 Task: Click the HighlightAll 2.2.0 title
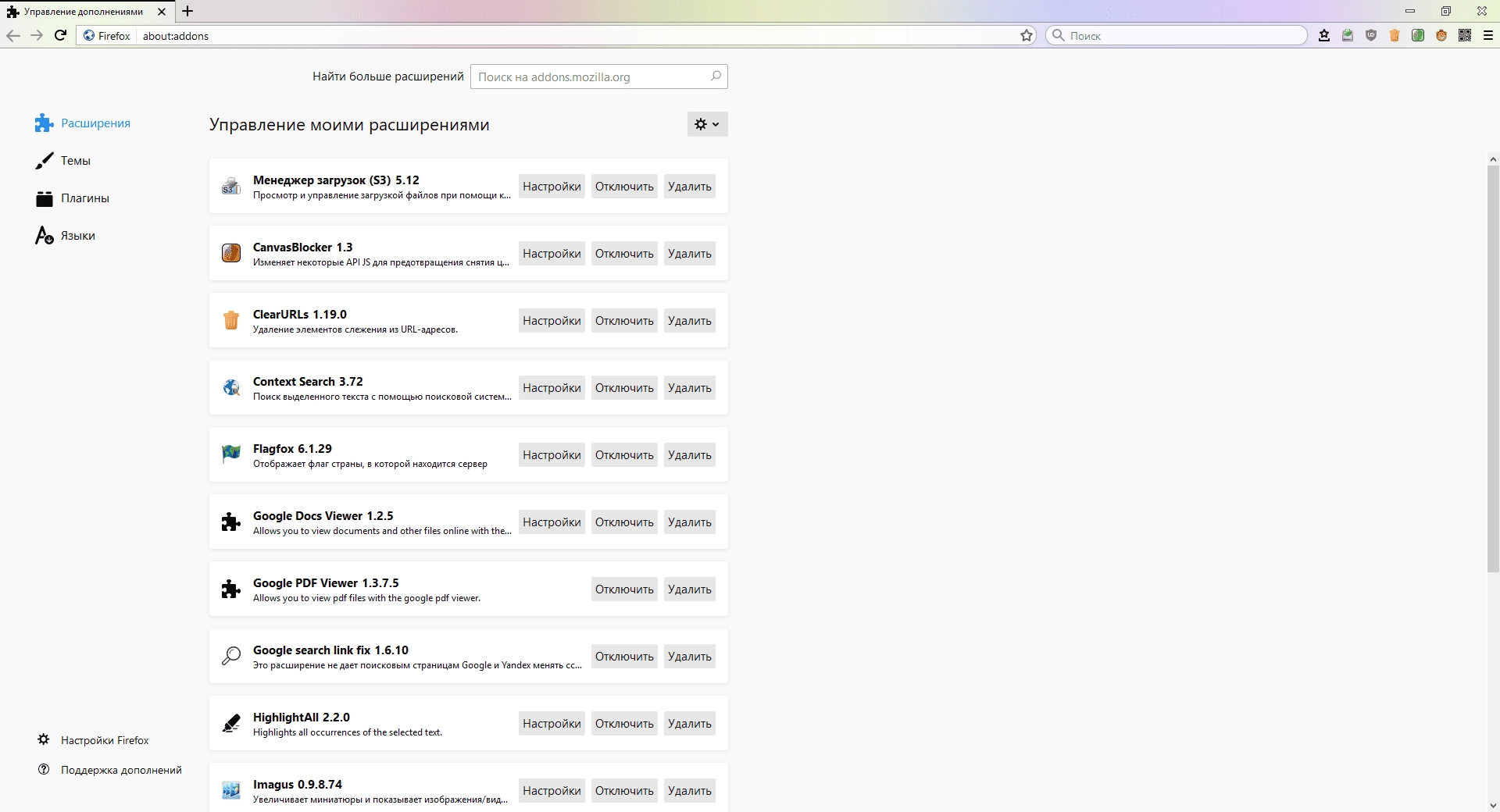(x=302, y=717)
